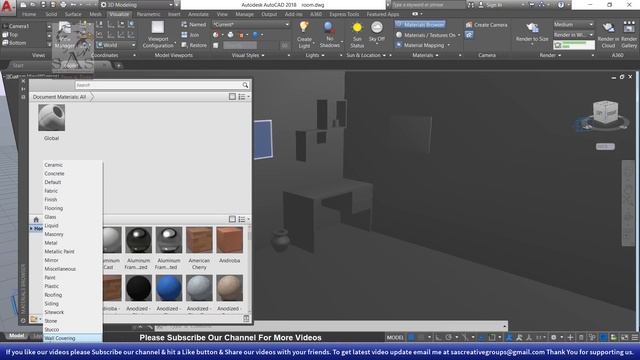The image size is (640, 360).
Task: Click the Materials Browser button
Action: (x=420, y=24)
